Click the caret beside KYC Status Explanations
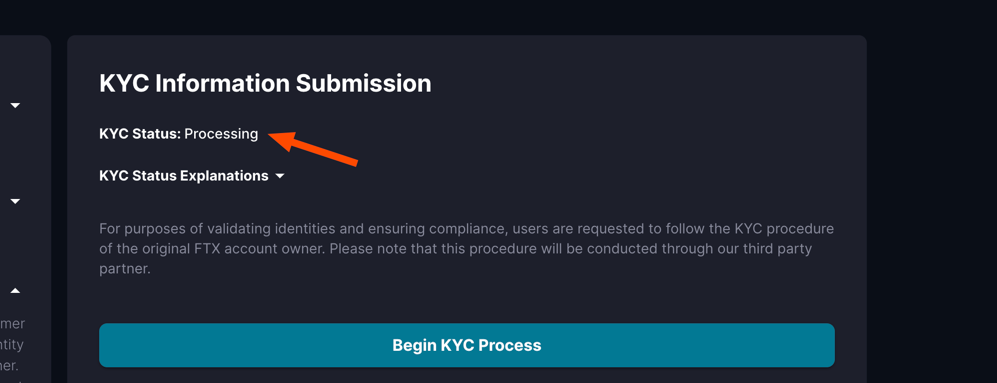Screen dimensions: 997x383 (280, 176)
